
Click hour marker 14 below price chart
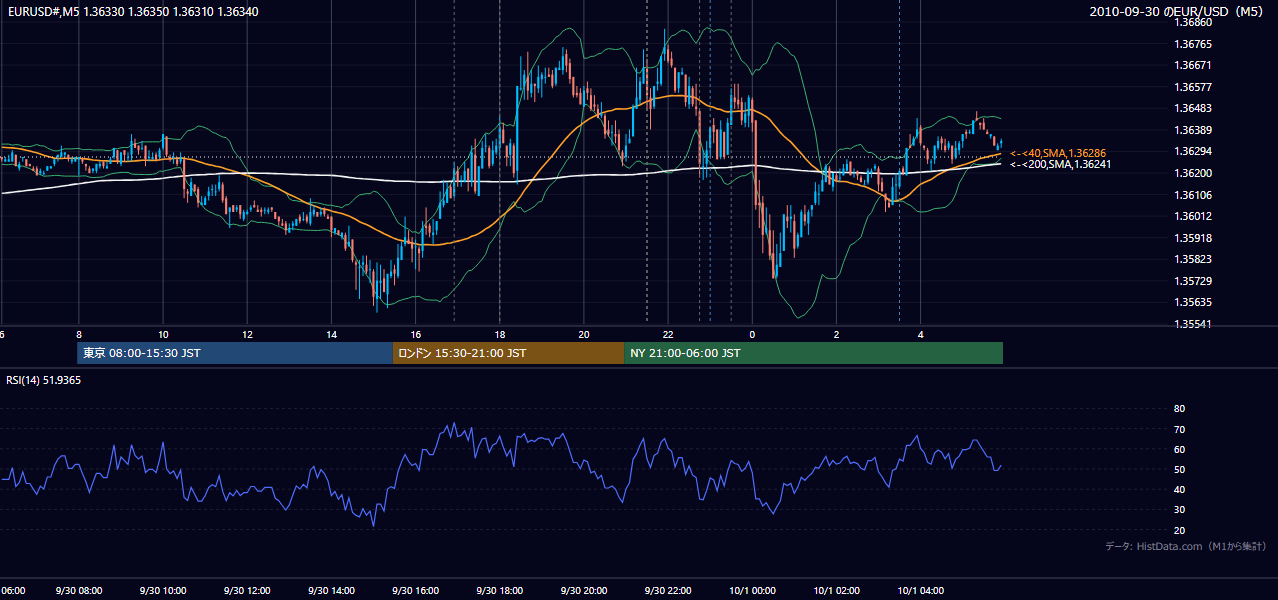point(331,335)
